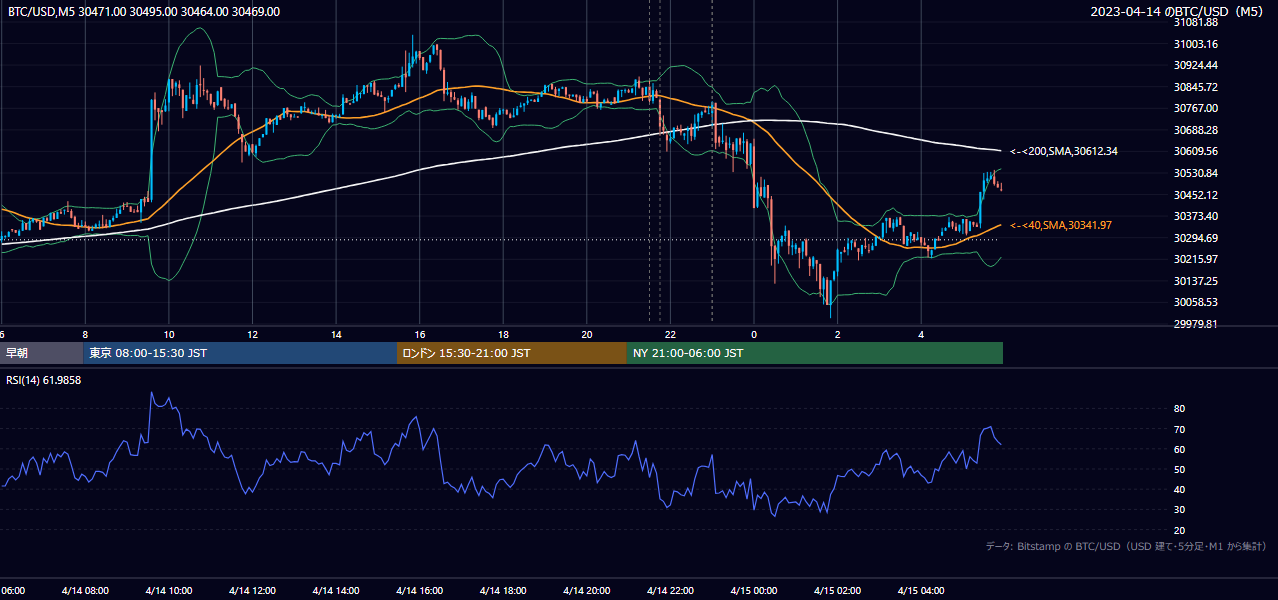Screen dimensions: 1278x600
Task: Click hour tick 22 under the price chart
Action: (670, 334)
